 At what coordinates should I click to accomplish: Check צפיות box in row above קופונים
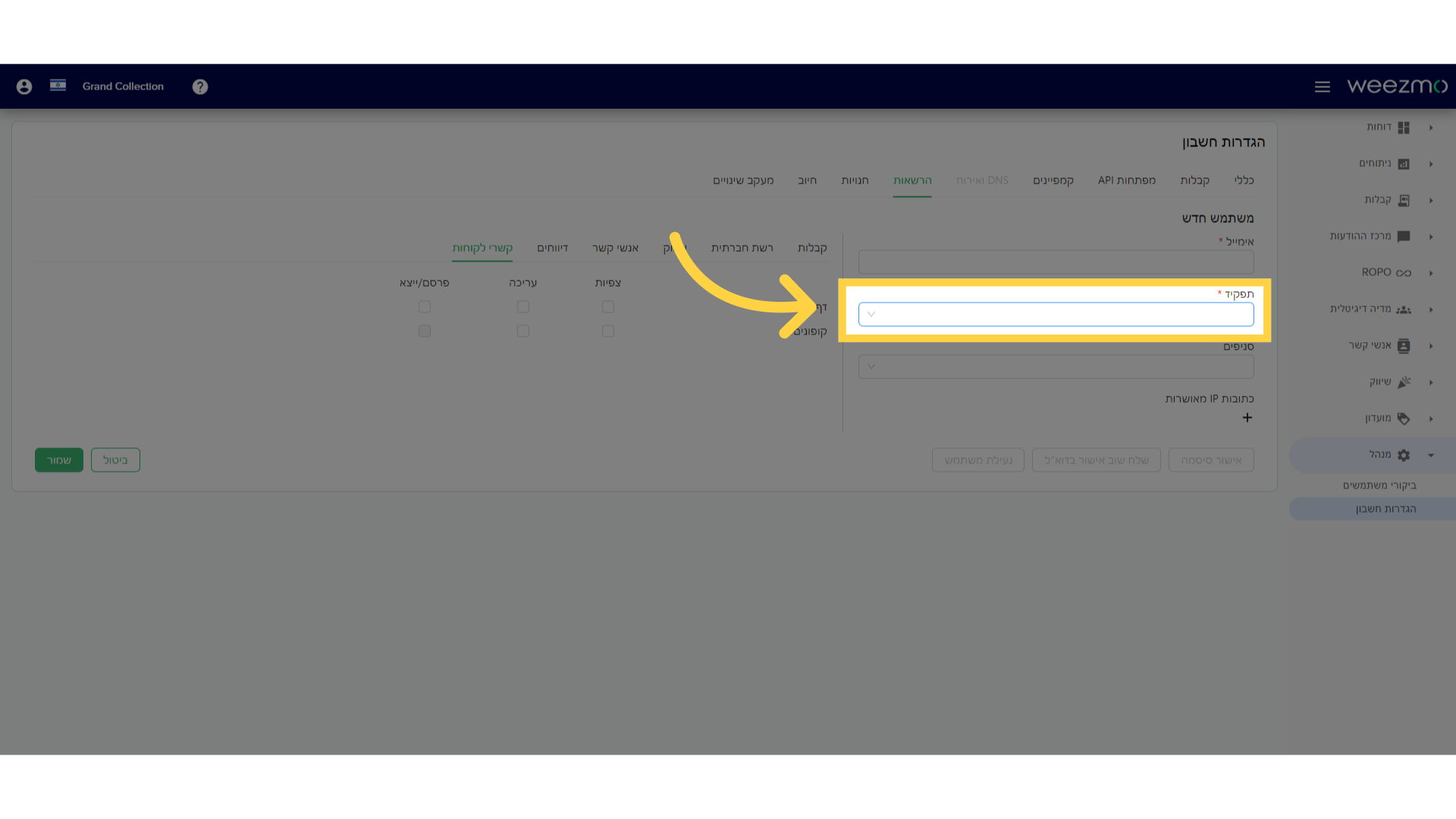(608, 307)
